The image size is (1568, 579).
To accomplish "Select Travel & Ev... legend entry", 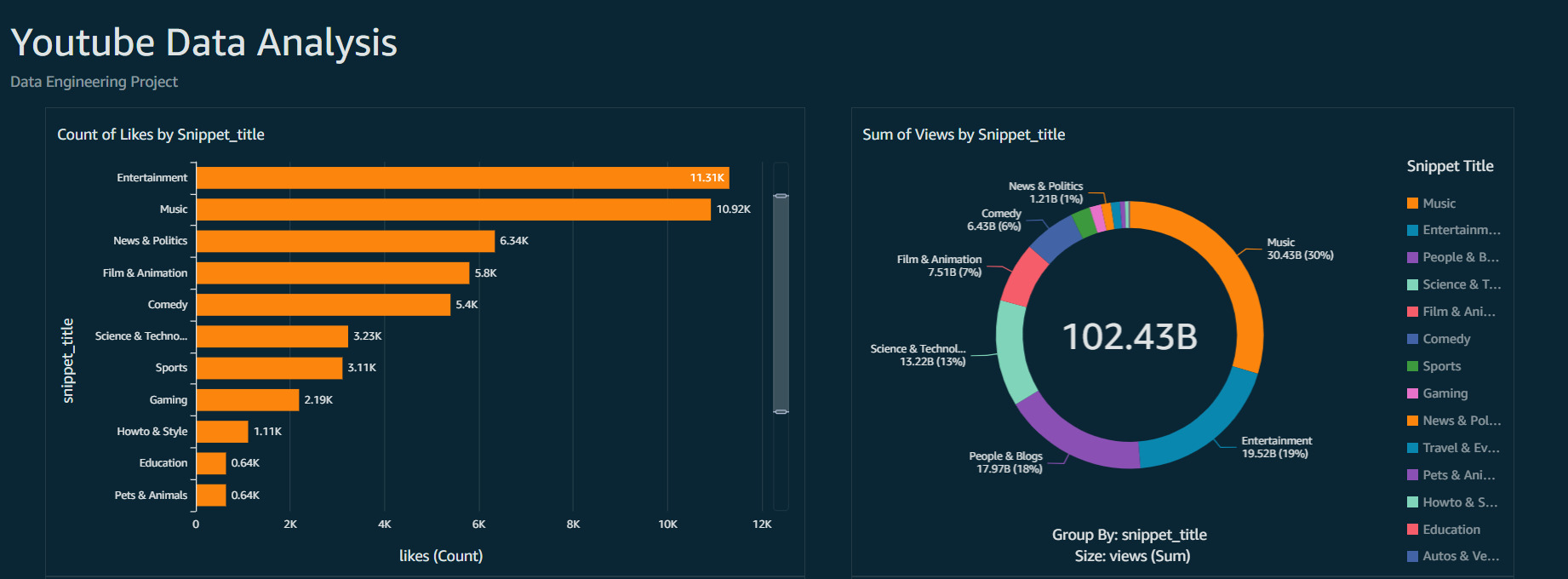I will pos(1462,449).
